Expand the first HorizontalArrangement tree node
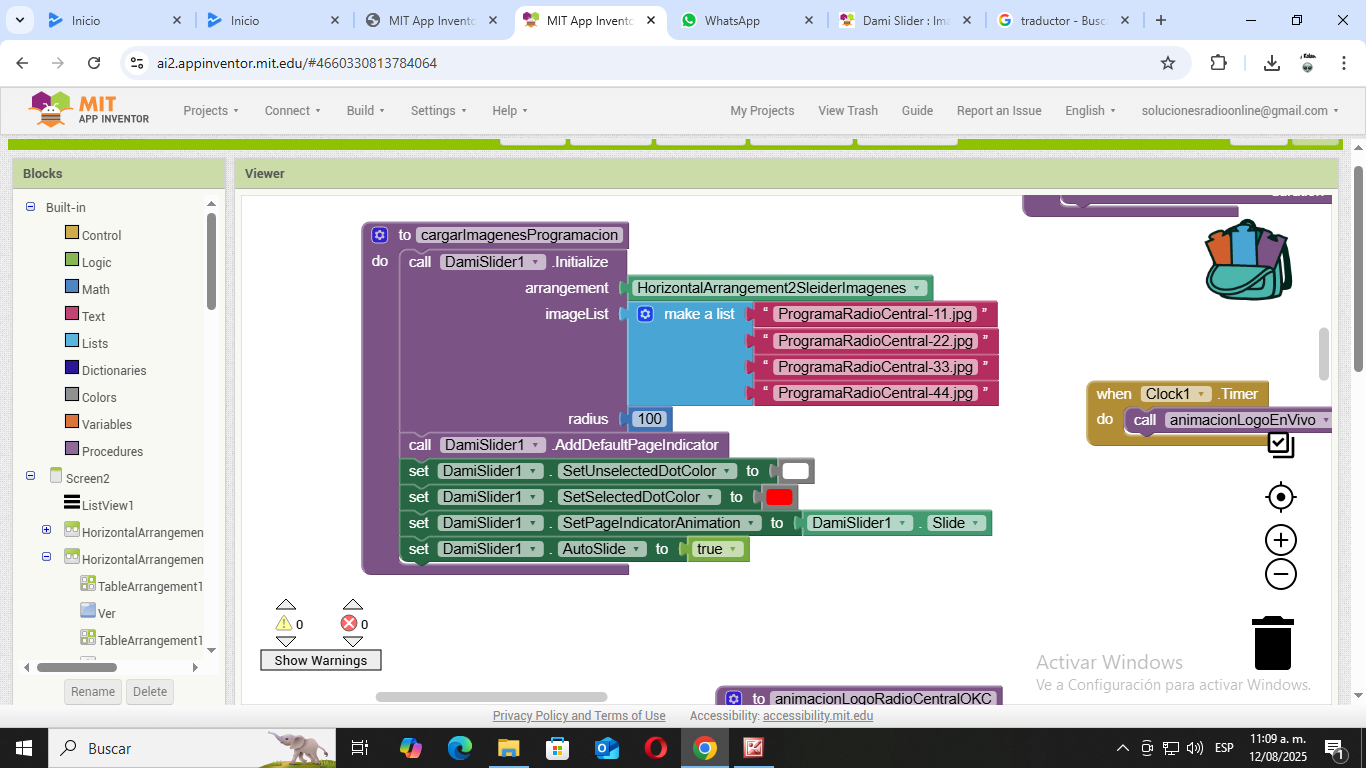1366x768 pixels. [x=46, y=530]
